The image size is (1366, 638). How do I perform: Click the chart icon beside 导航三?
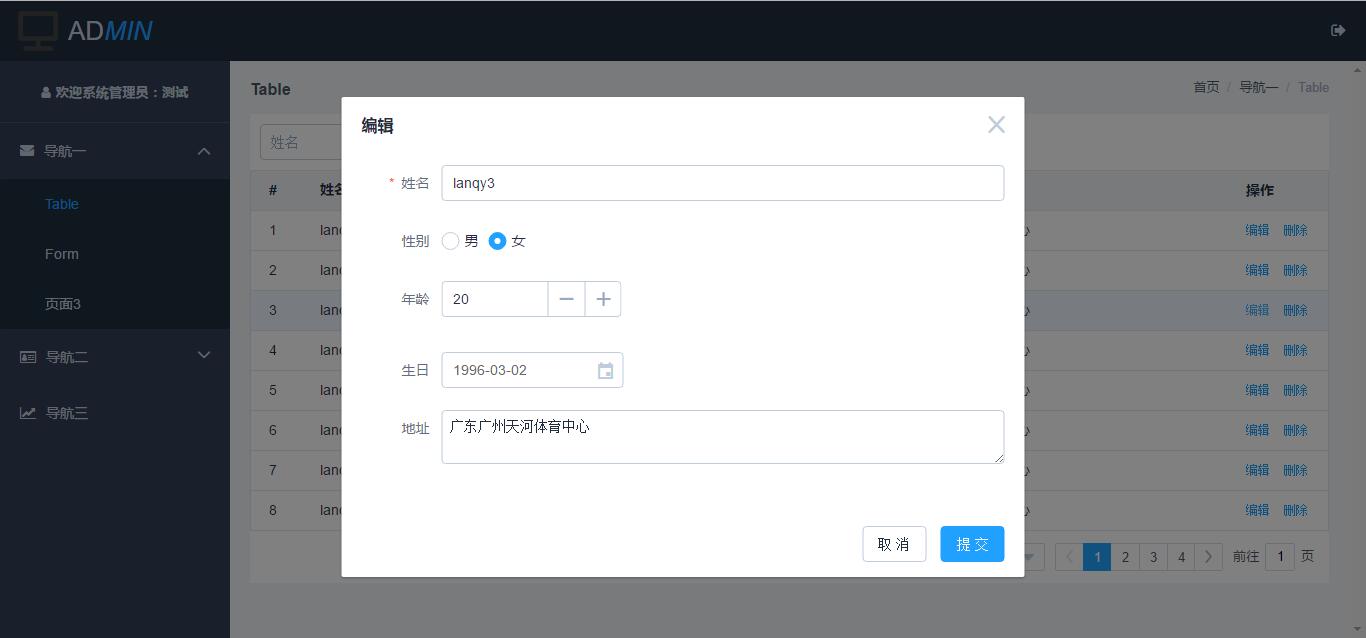pyautogui.click(x=28, y=413)
